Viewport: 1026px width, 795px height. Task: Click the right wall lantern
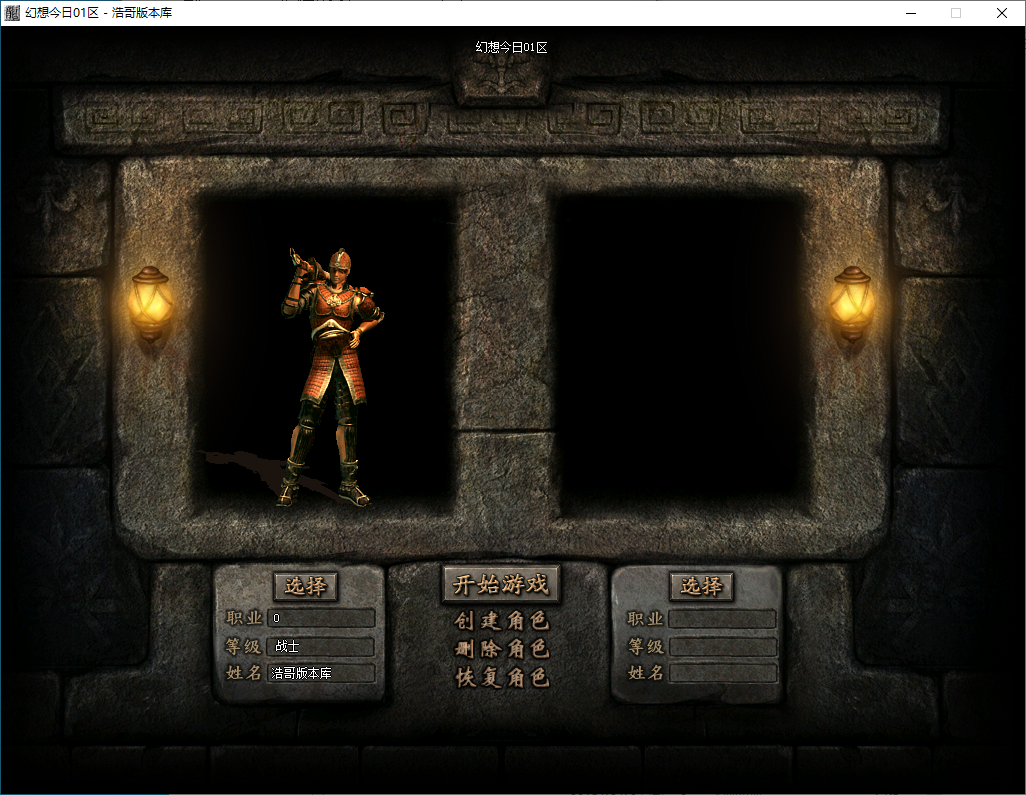(x=851, y=304)
